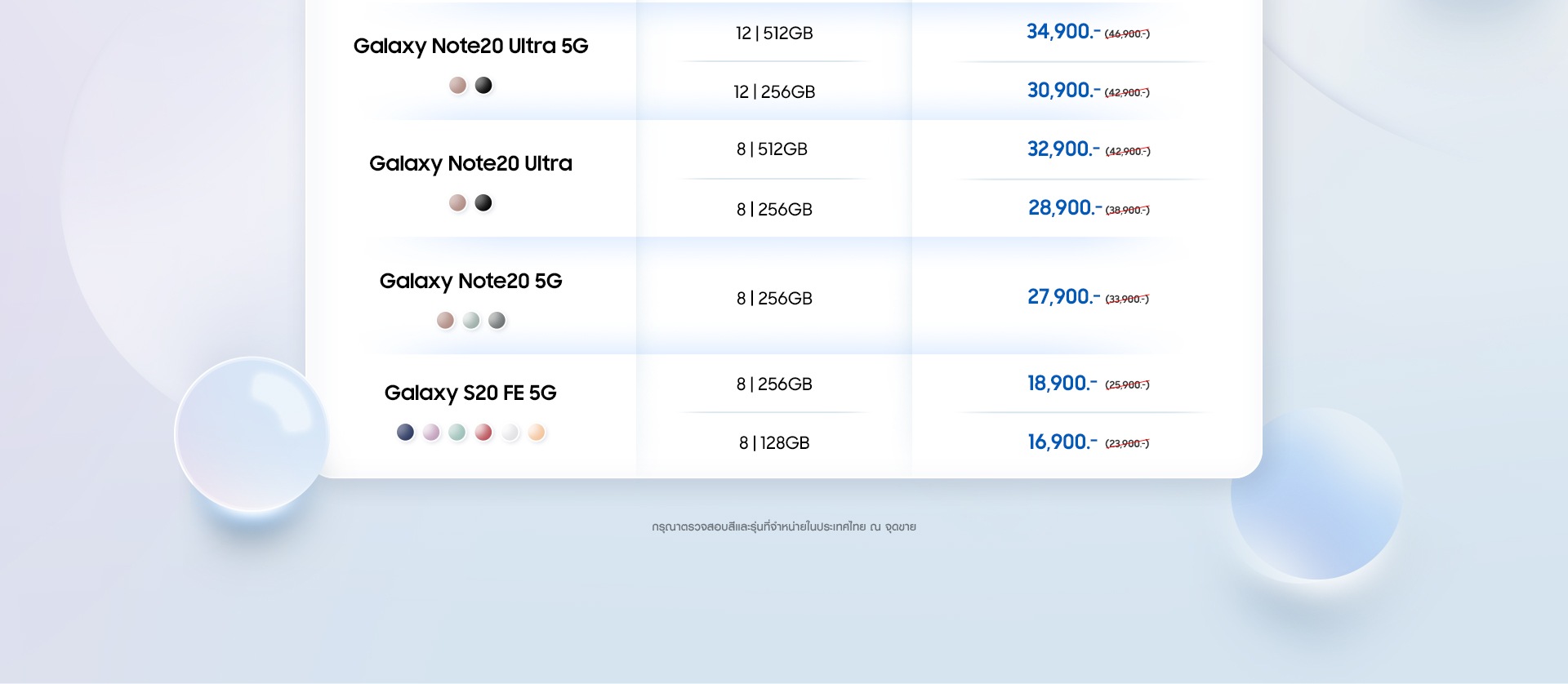
Task: Click 8 | 256GB cell for Galaxy Note20 Ultra
Action: tap(774, 210)
